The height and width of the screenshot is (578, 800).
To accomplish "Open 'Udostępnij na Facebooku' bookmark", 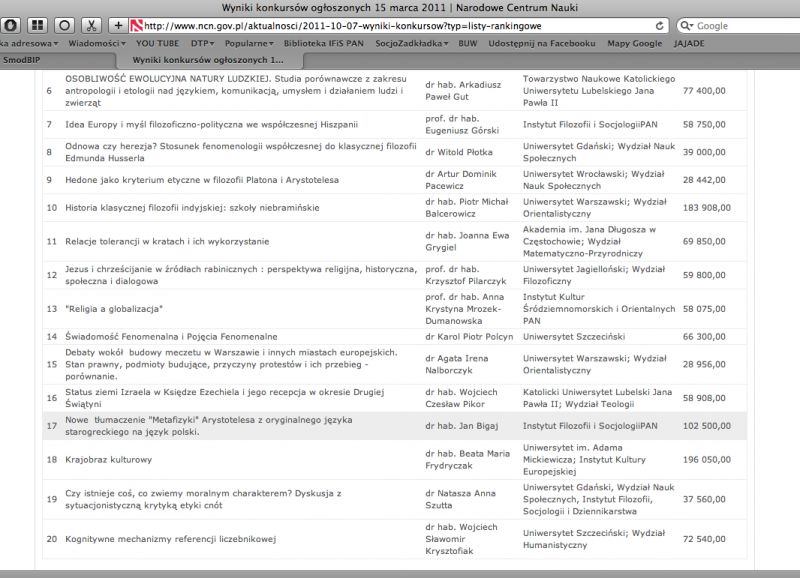I will [542, 43].
